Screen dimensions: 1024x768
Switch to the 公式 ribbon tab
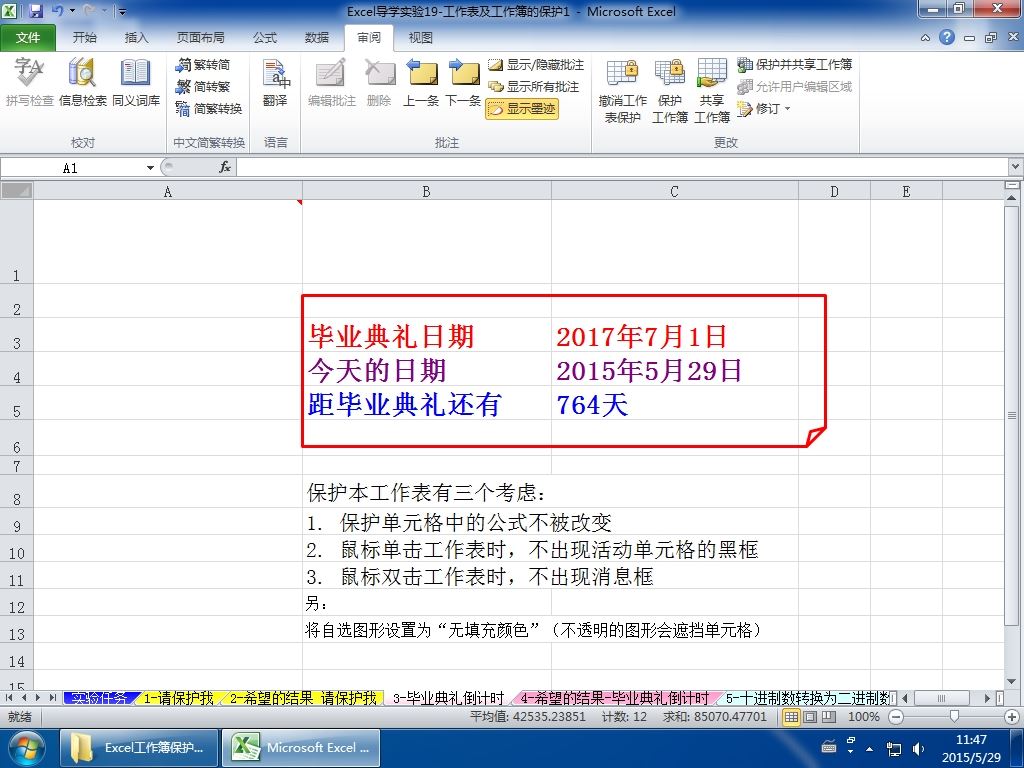[x=264, y=38]
